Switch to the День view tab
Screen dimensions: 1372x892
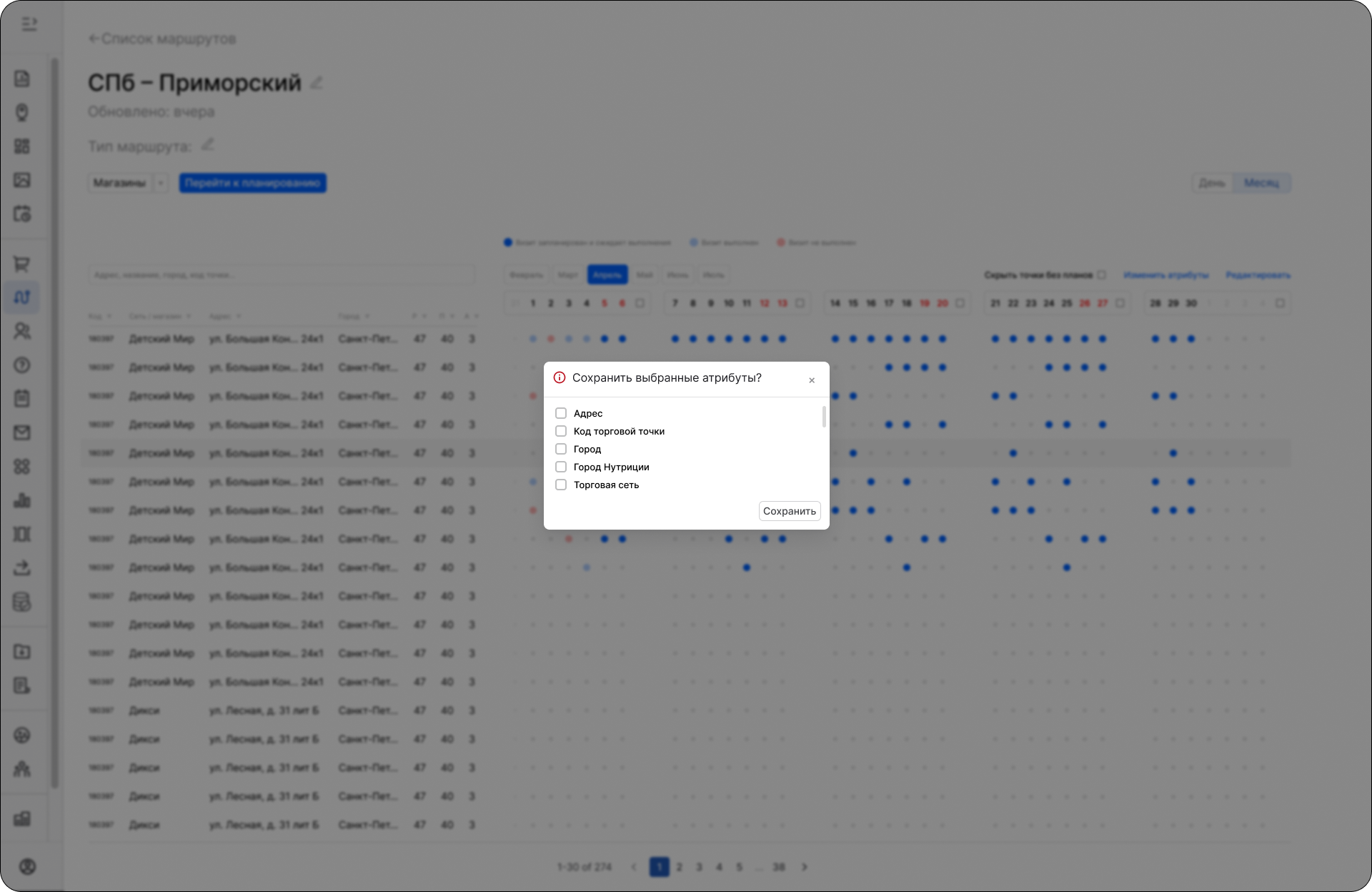(x=1212, y=183)
